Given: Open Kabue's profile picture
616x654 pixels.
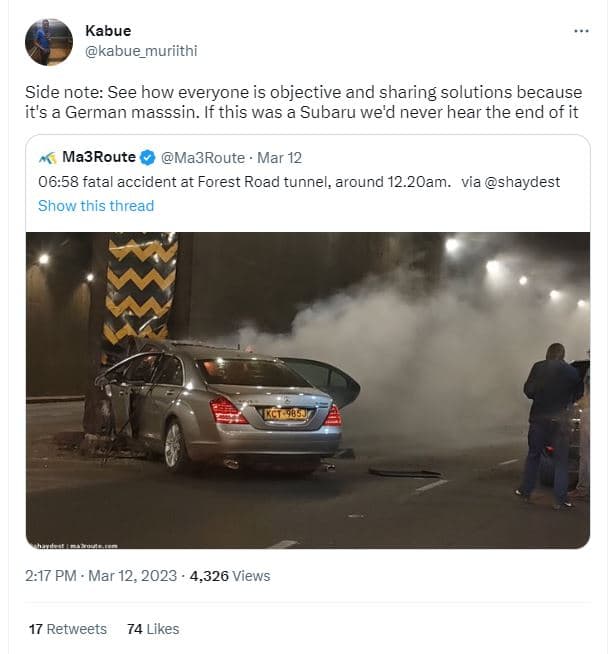Looking at the screenshot, I should [x=49, y=42].
